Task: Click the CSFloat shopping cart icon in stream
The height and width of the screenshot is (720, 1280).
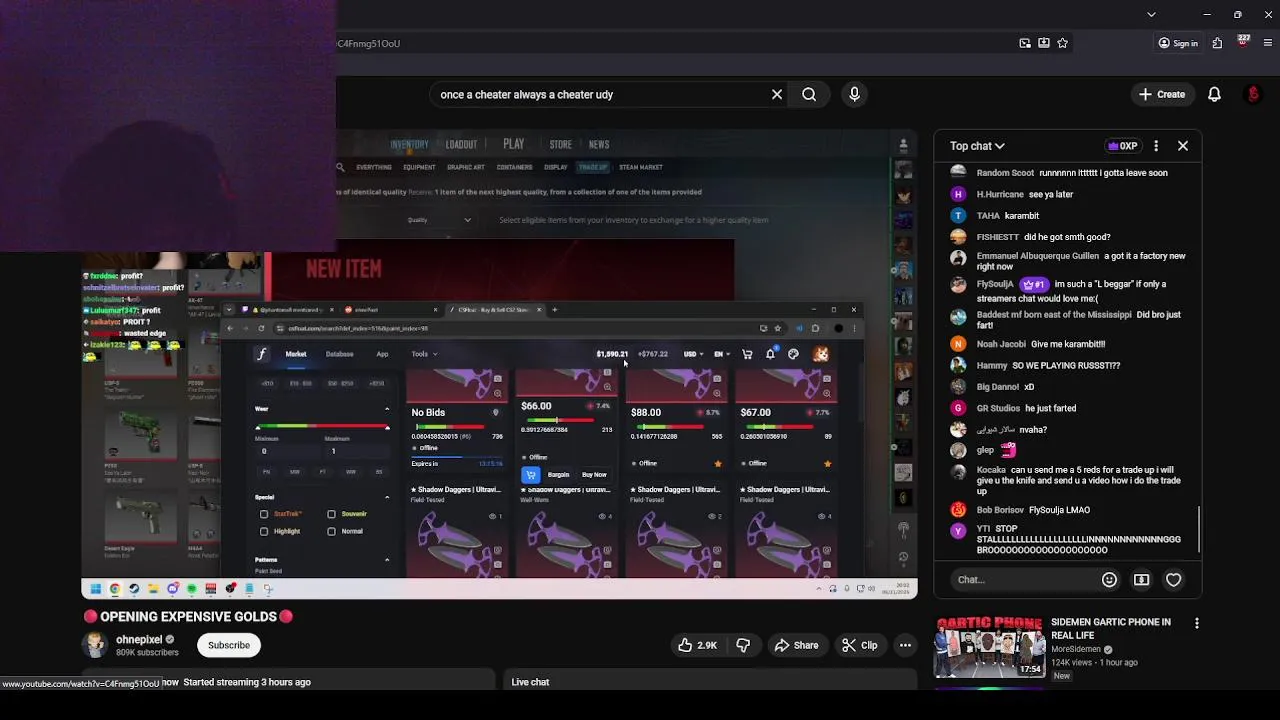Action: [747, 354]
